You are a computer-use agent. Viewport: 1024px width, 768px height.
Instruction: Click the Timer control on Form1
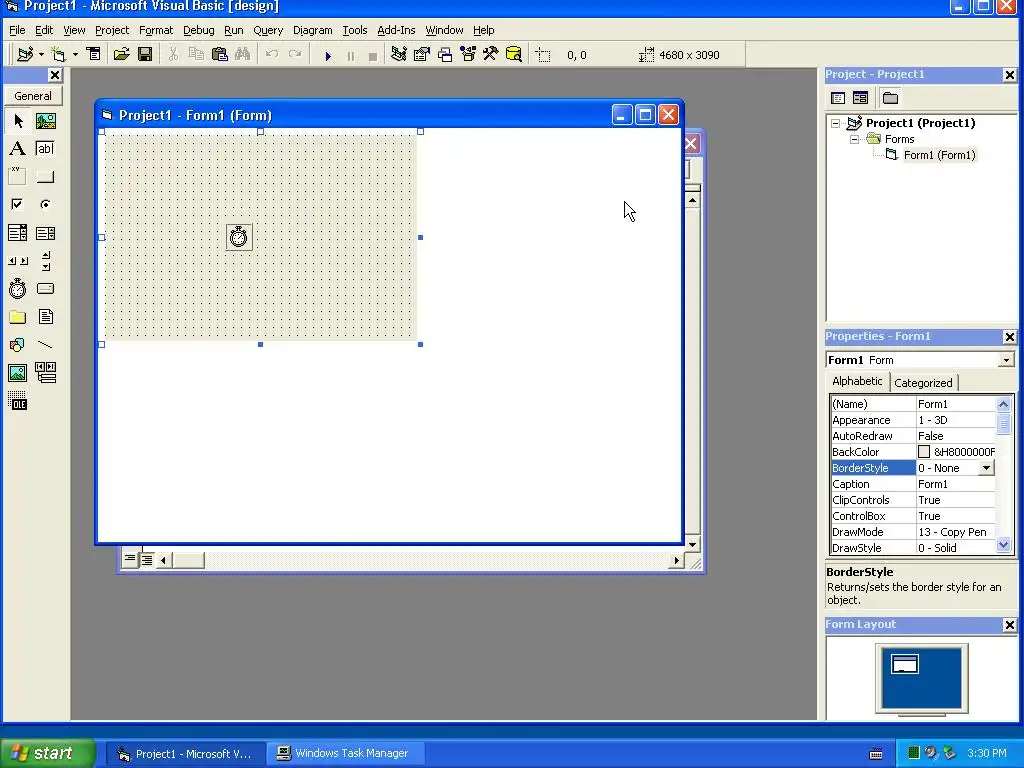click(239, 237)
